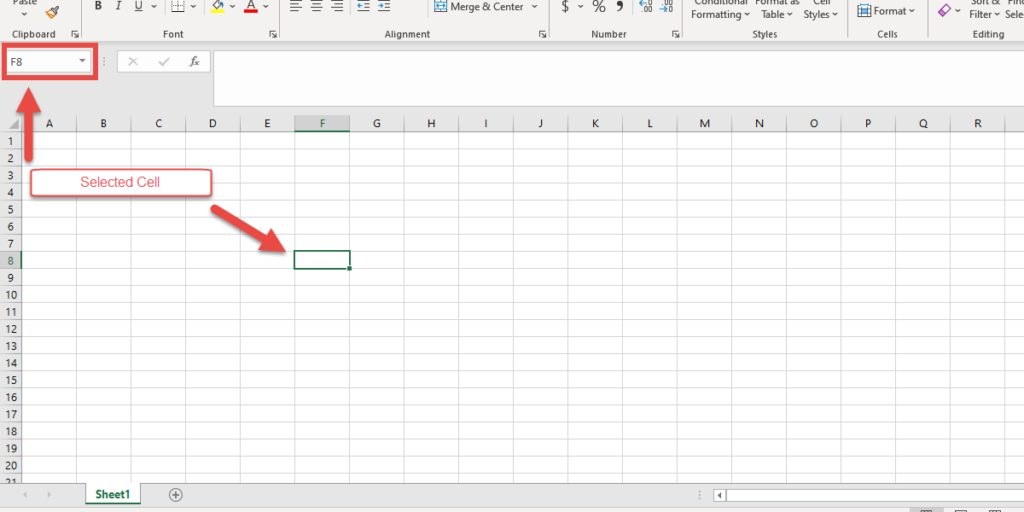Align text left
The height and width of the screenshot is (512, 1024).
point(296,7)
